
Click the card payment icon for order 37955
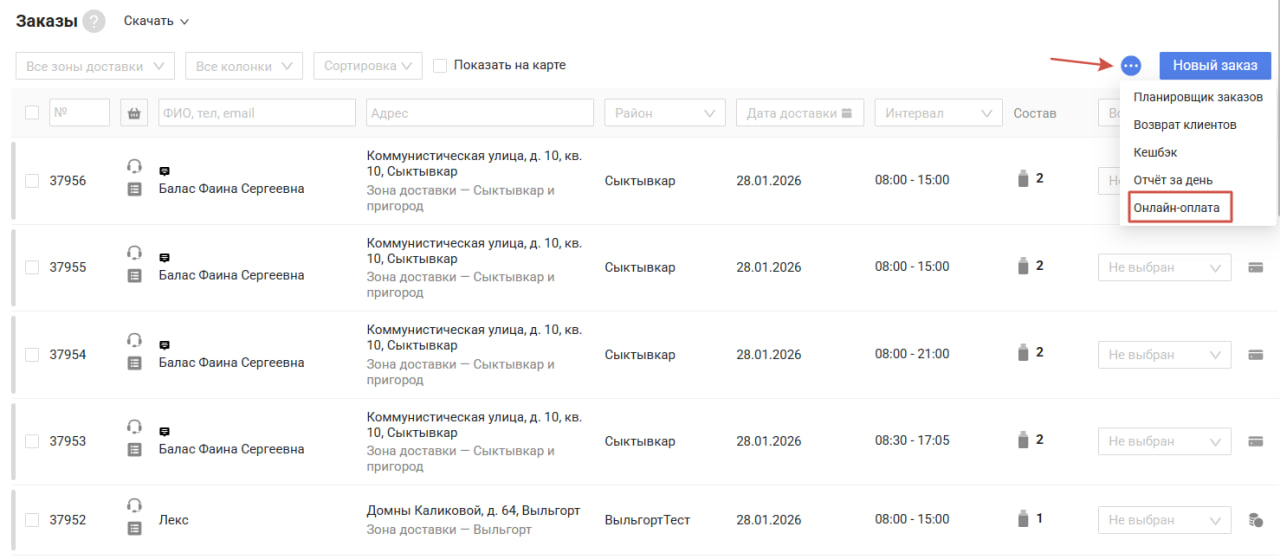(x=1255, y=268)
